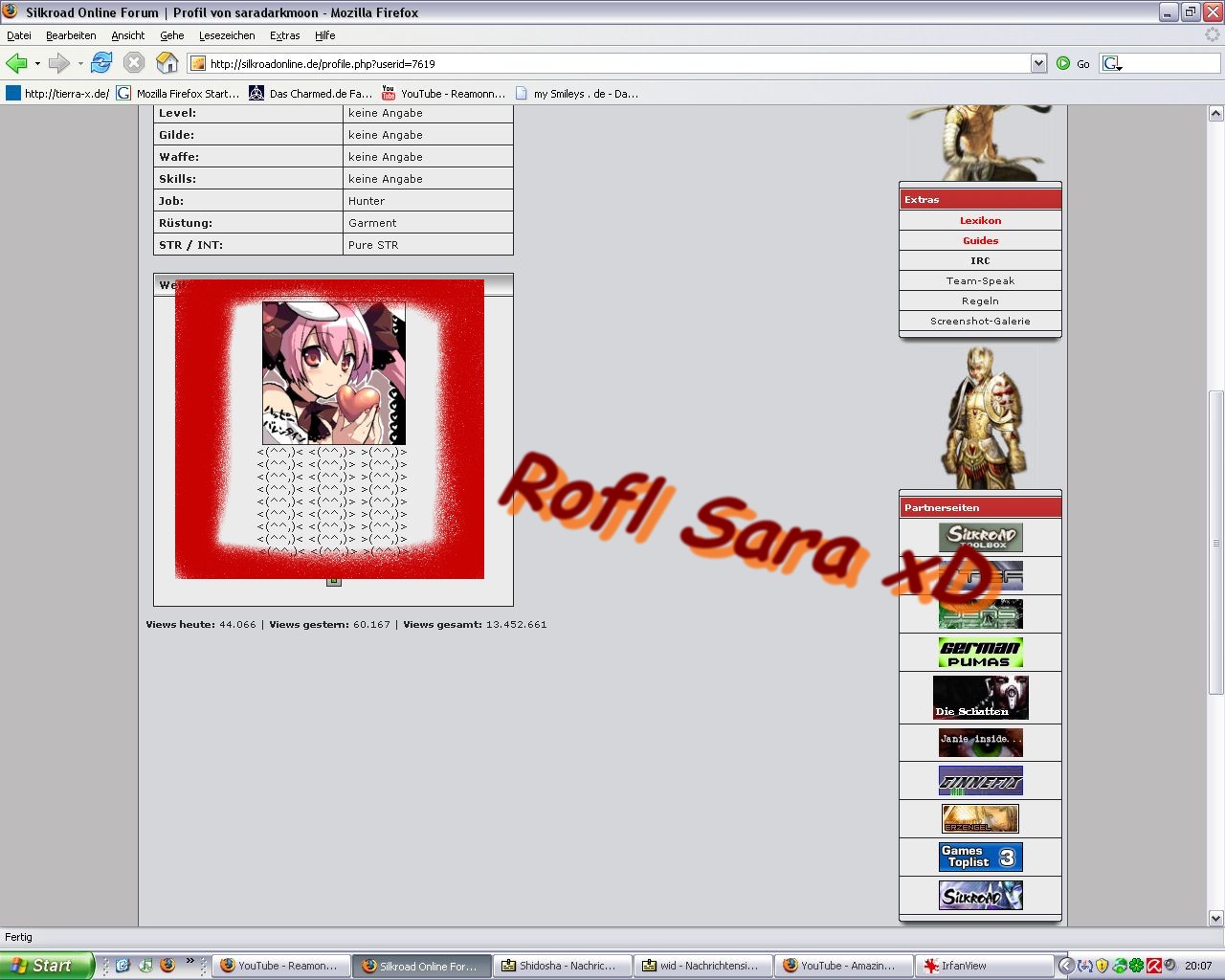This screenshot has height=980, width=1225.
Task: Open the Forward button history dropdown arrow
Action: [80, 64]
